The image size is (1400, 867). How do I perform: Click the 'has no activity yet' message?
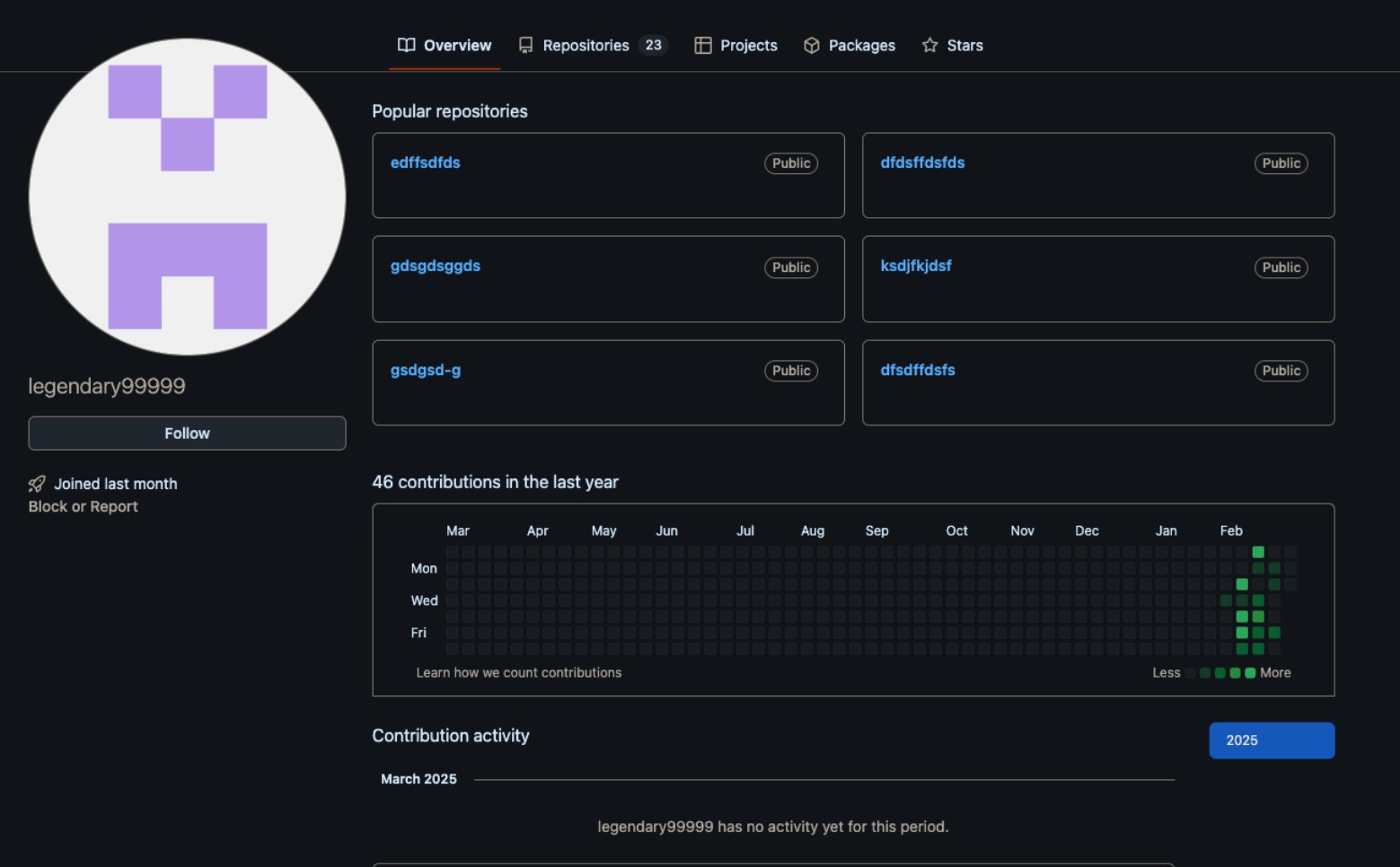click(x=773, y=827)
